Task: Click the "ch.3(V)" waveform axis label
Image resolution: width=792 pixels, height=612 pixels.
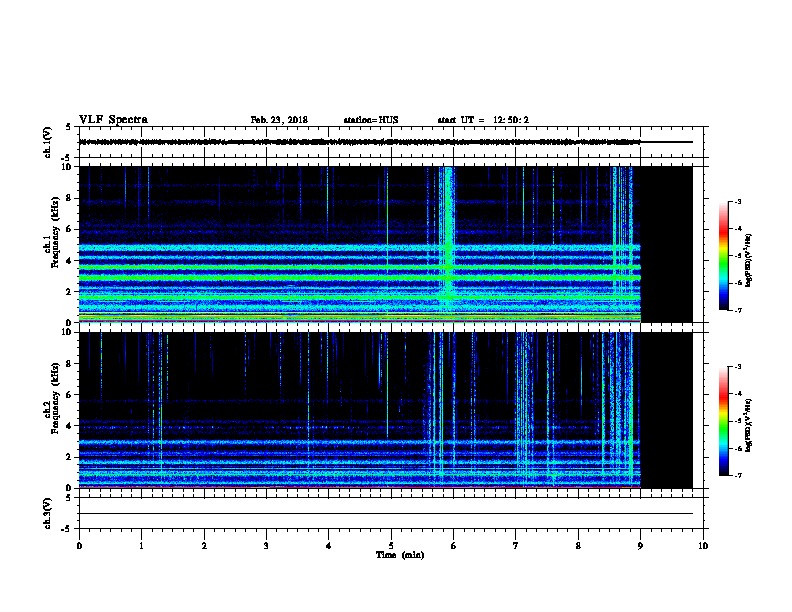Action: point(48,513)
